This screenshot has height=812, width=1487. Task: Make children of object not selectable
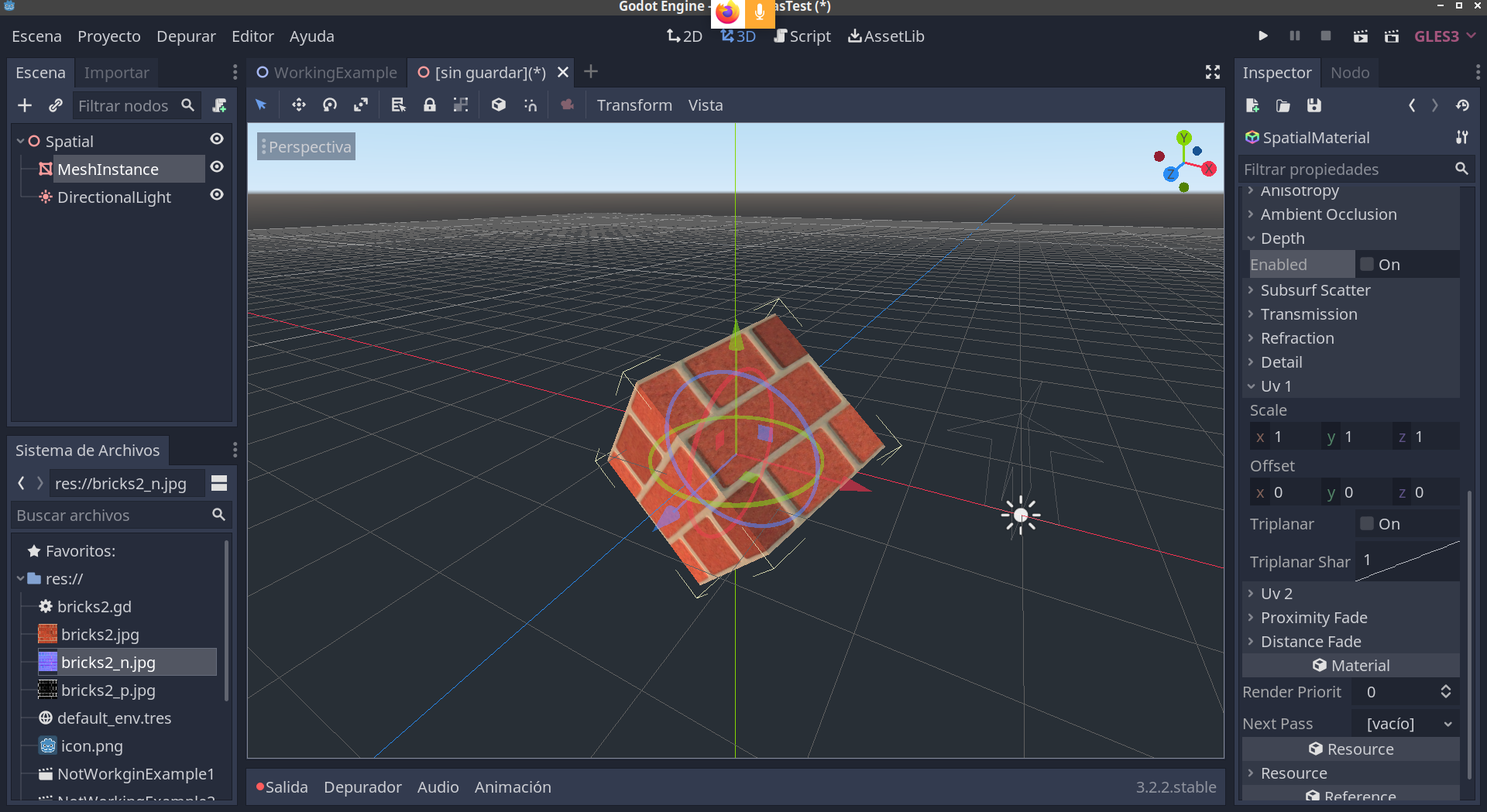pos(461,105)
